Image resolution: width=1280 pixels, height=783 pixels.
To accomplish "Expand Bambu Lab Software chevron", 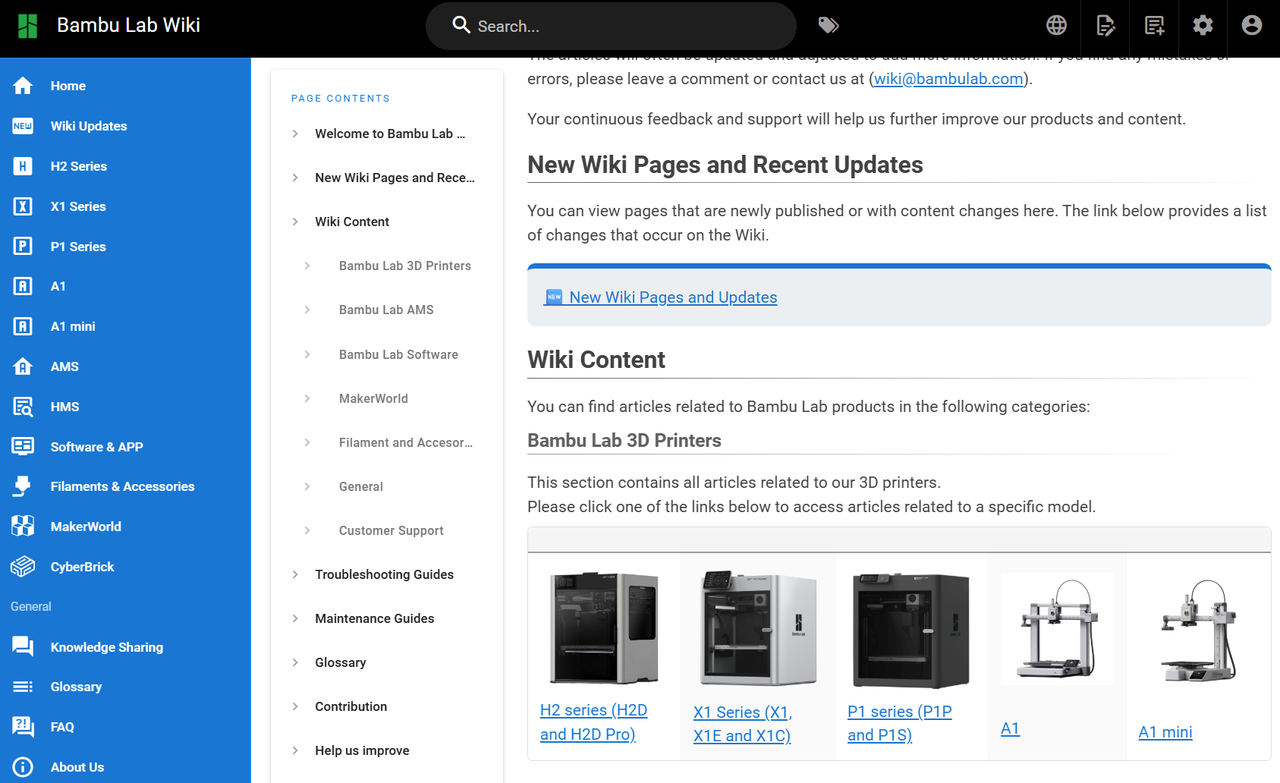I will click(x=307, y=354).
